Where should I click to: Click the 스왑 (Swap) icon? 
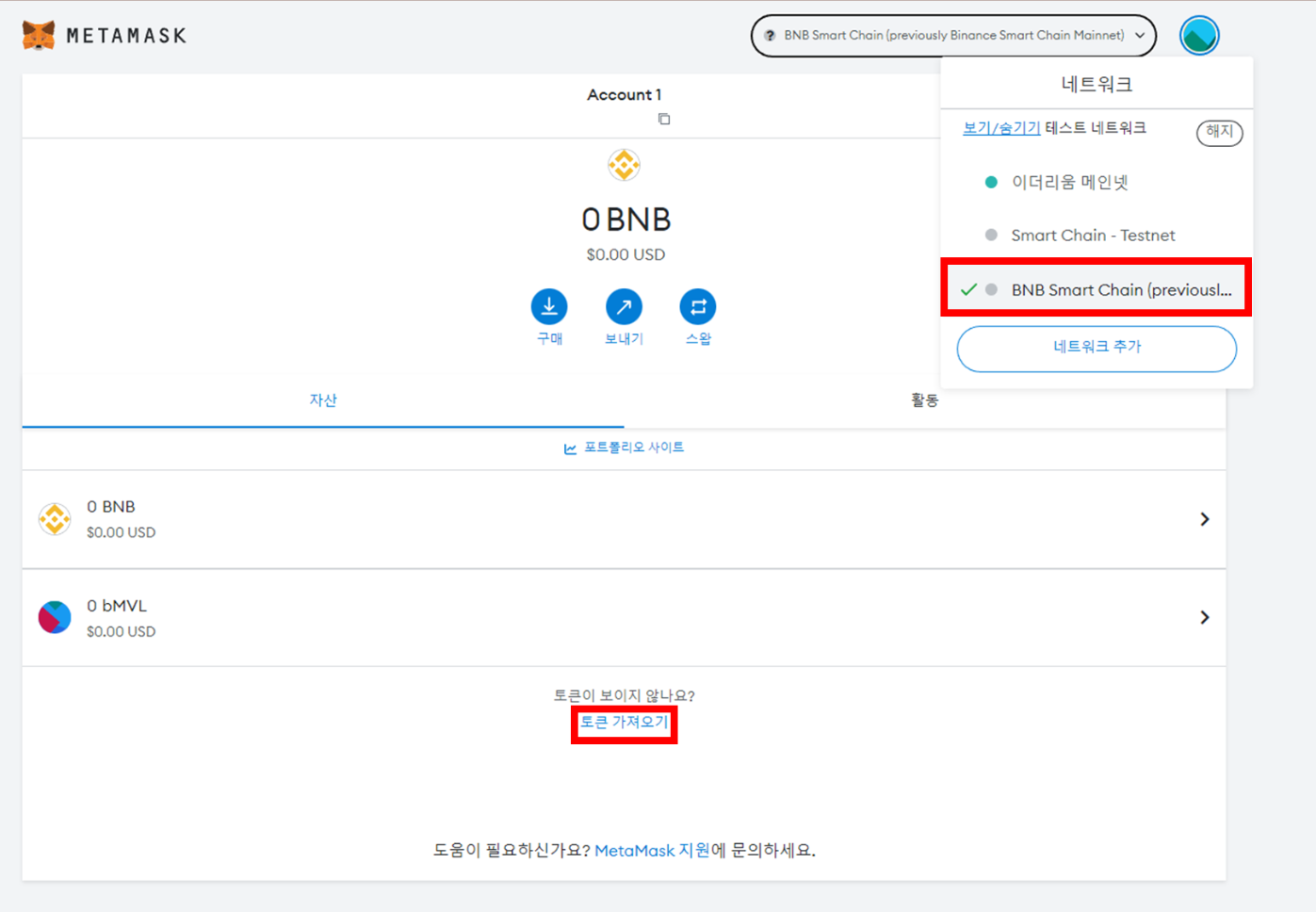pos(698,306)
